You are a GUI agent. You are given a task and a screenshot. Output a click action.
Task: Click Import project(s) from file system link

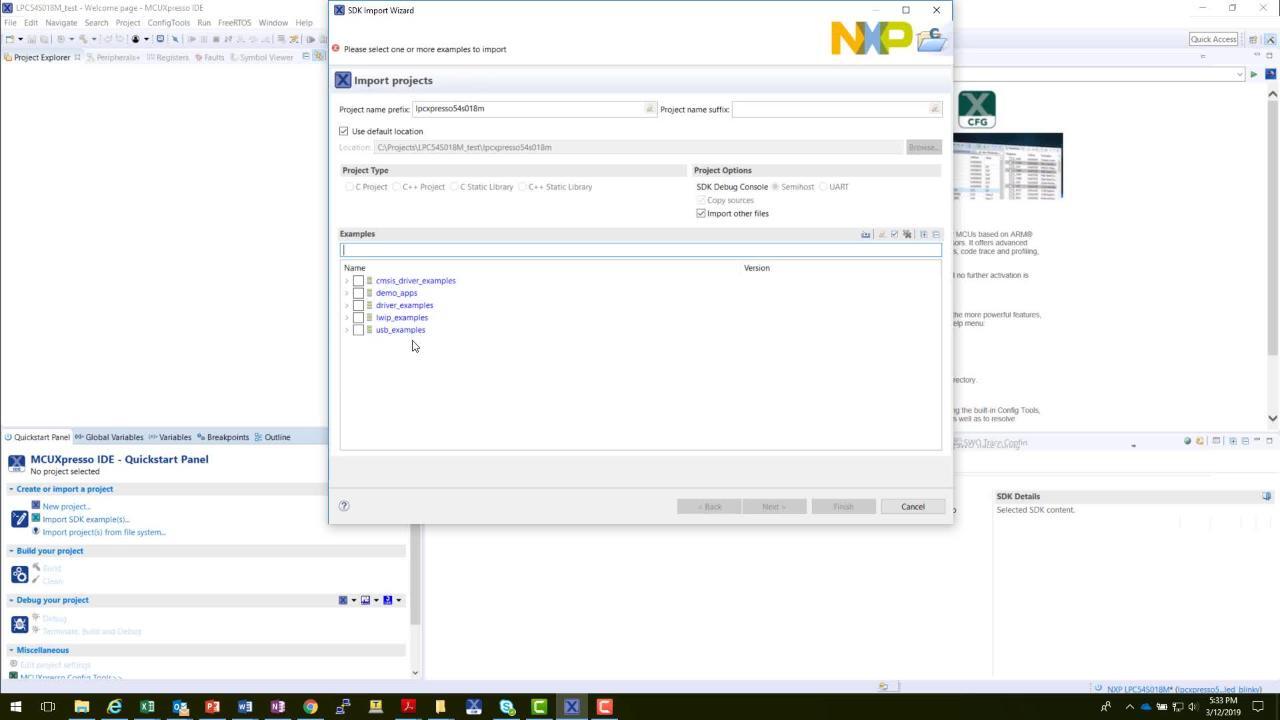(x=104, y=532)
